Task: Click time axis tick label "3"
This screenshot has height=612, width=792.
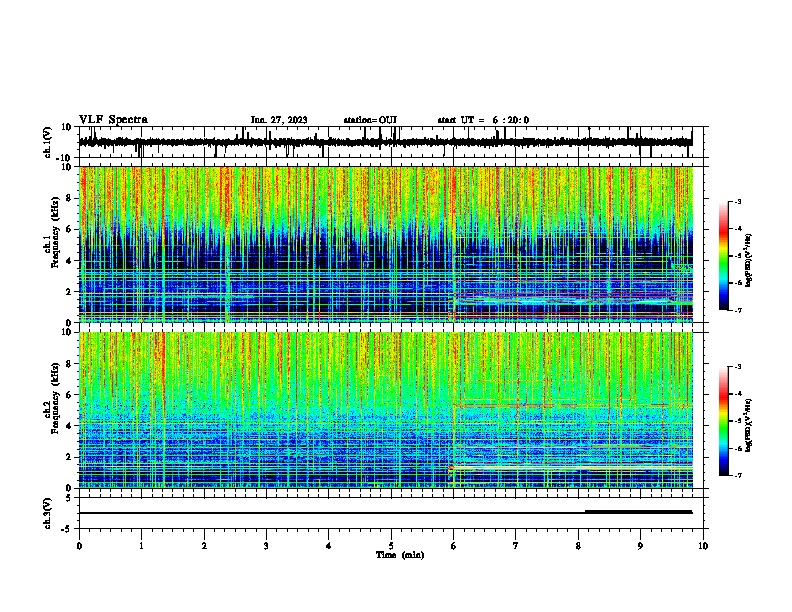Action: [x=266, y=546]
